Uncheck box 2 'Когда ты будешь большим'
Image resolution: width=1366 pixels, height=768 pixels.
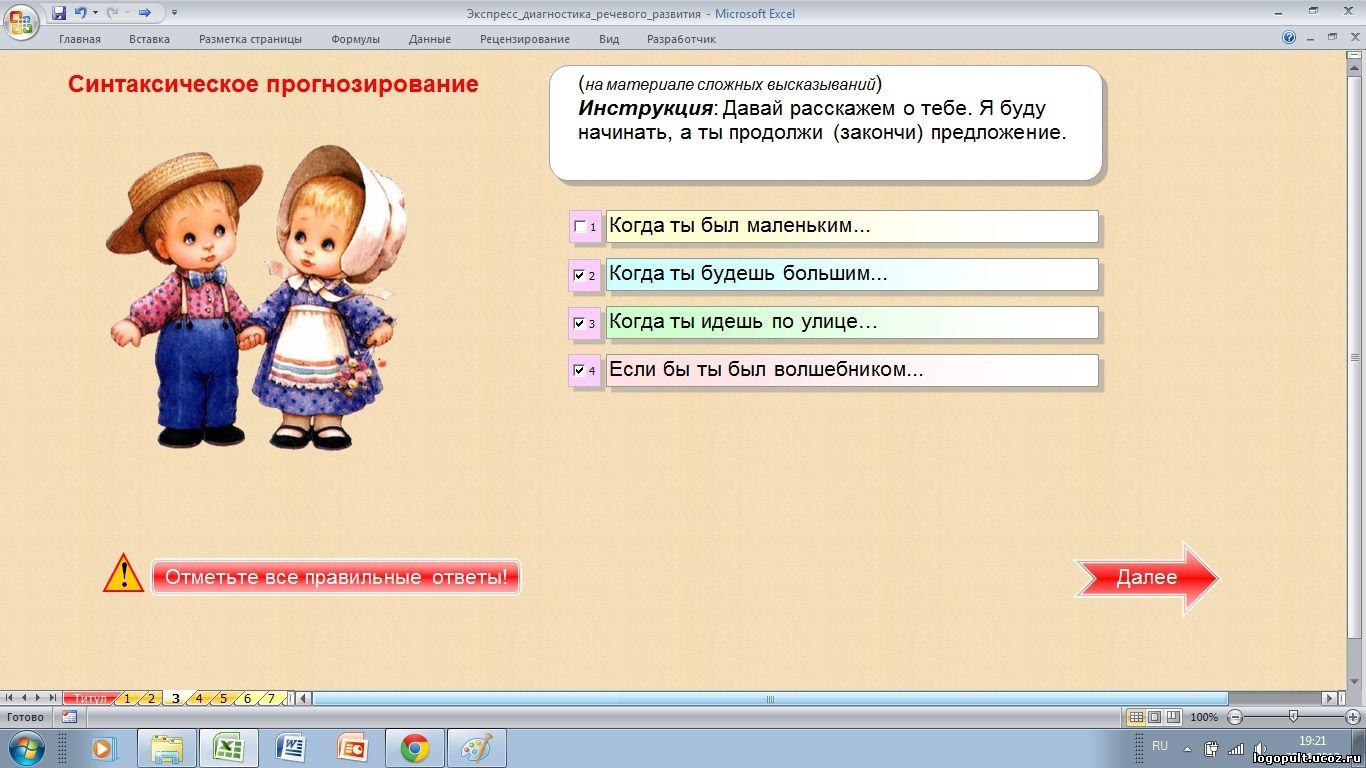pos(579,275)
